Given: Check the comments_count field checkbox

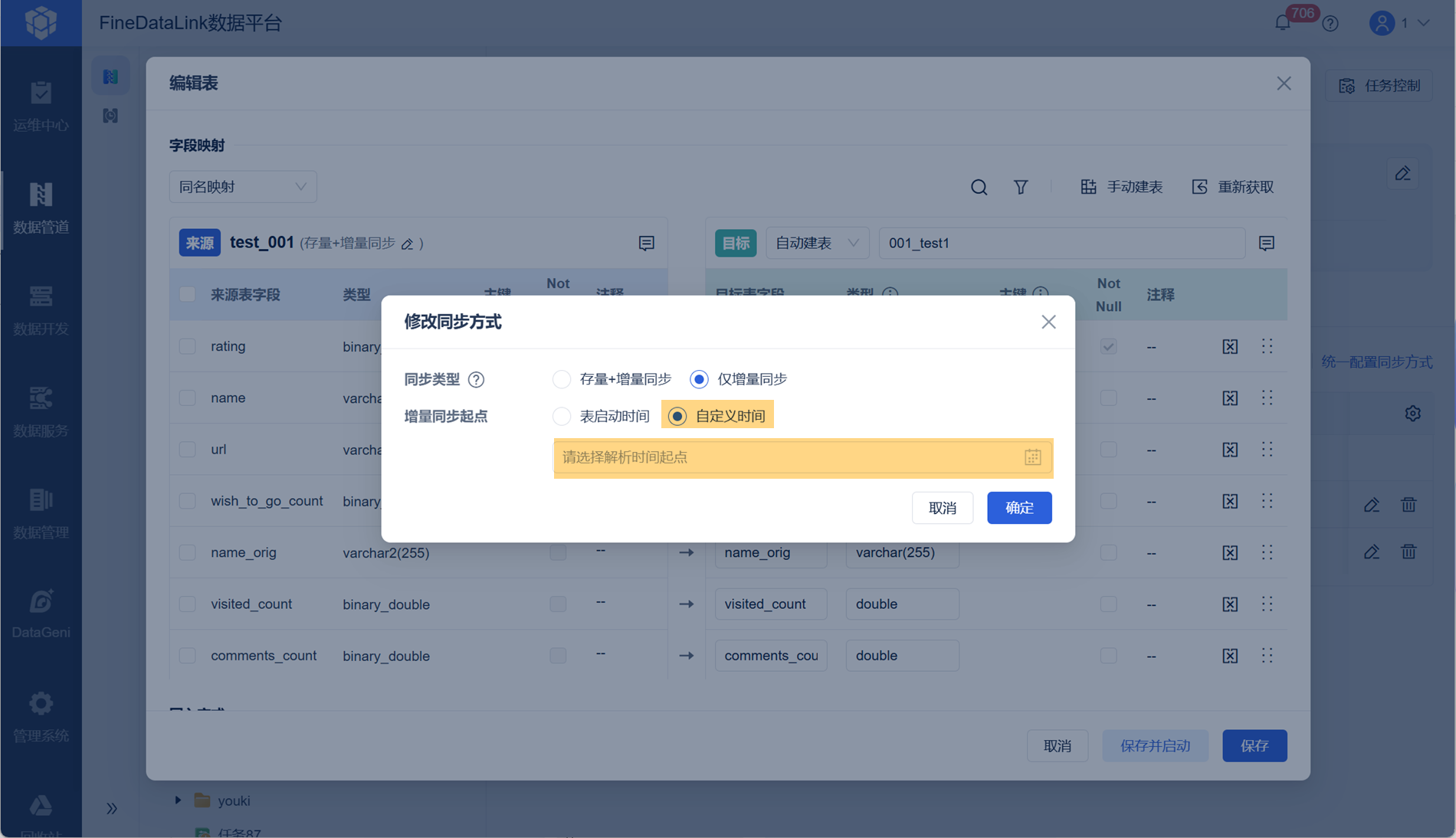Looking at the screenshot, I should 187,656.
